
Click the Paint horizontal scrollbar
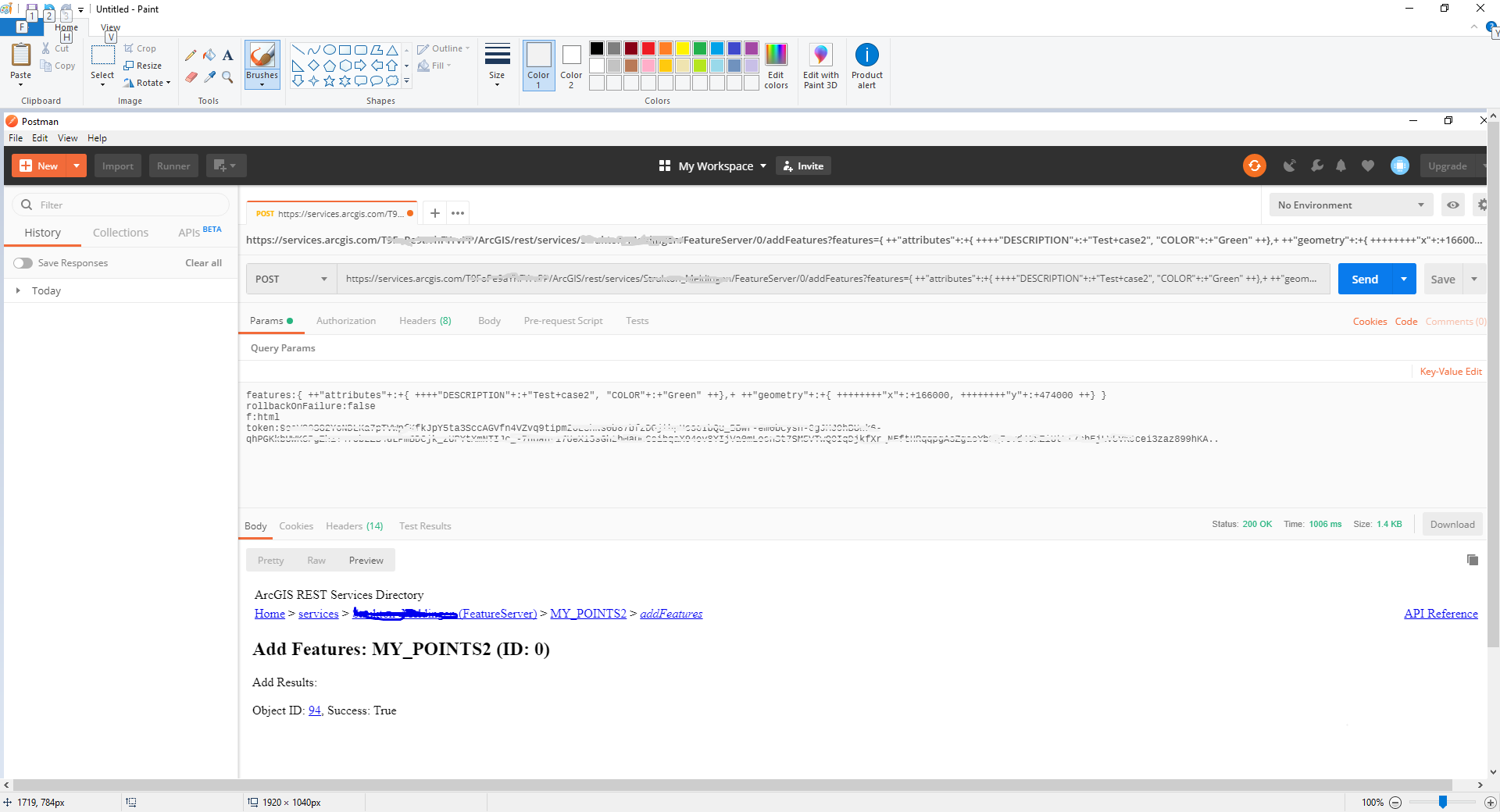tap(733, 785)
